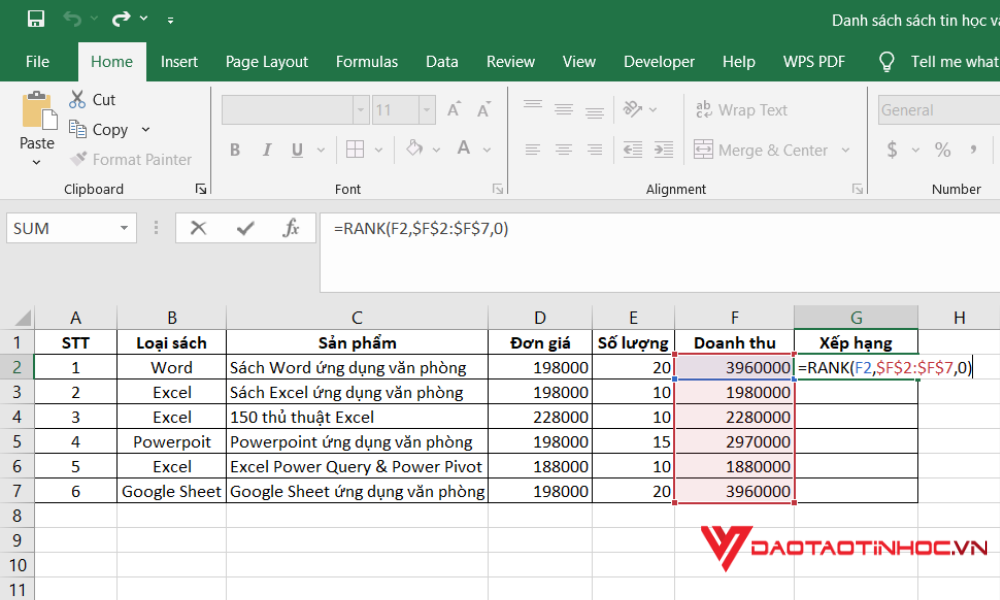Click the Format Painter button

point(131,159)
